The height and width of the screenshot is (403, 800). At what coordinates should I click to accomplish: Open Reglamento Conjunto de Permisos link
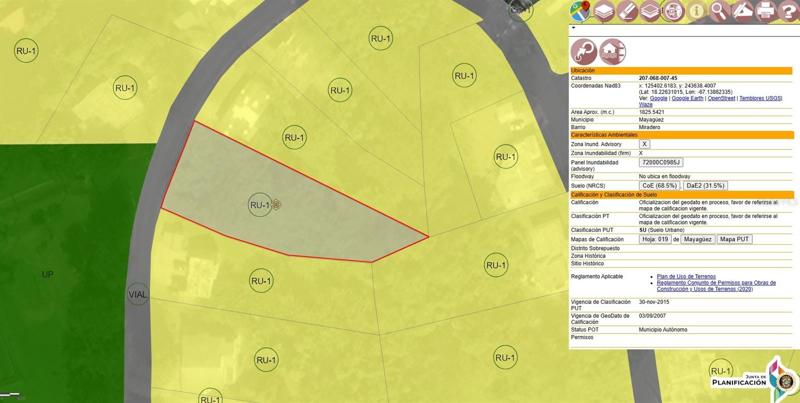tap(716, 286)
